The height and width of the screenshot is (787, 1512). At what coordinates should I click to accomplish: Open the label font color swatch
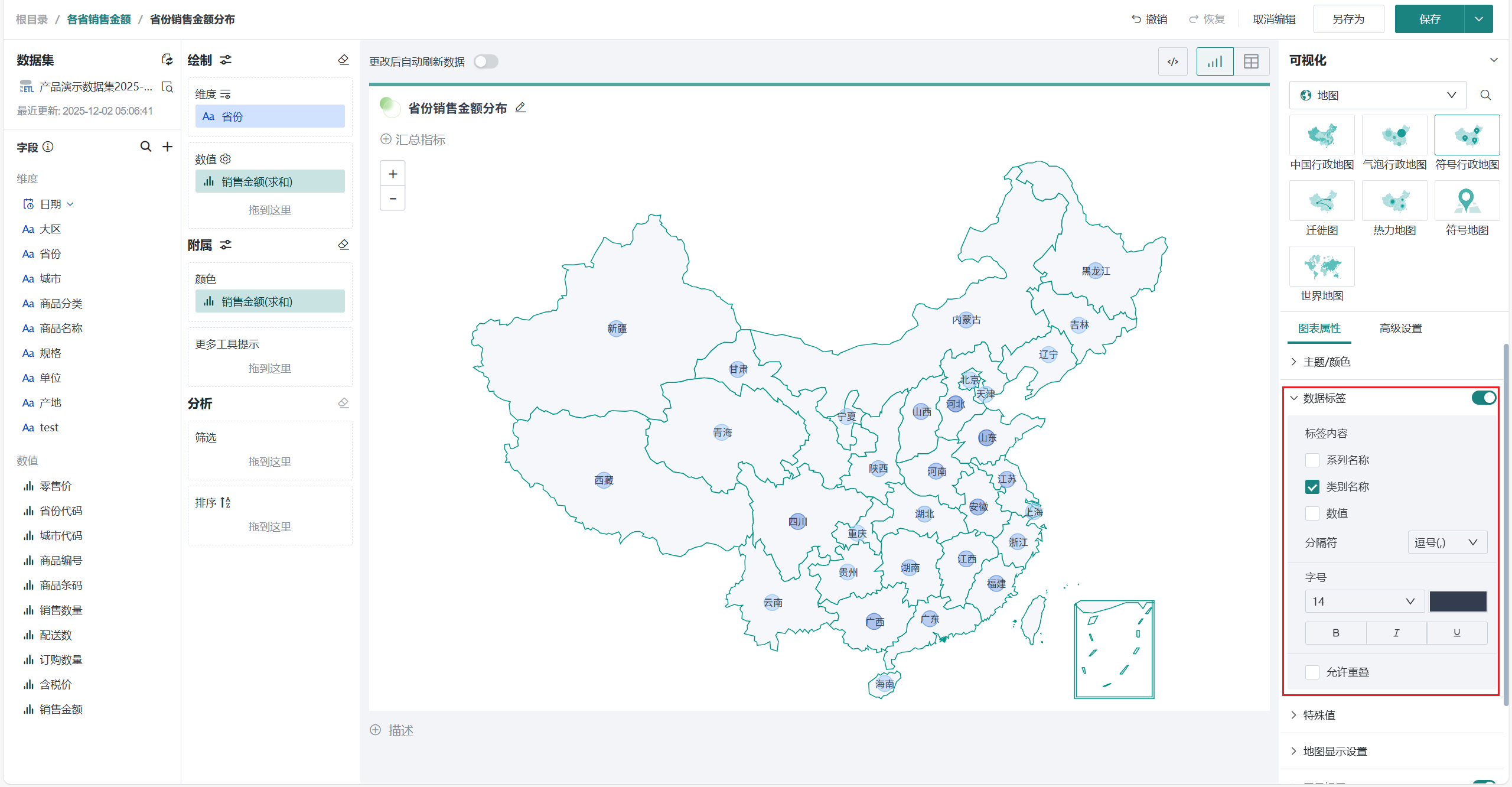click(1457, 601)
